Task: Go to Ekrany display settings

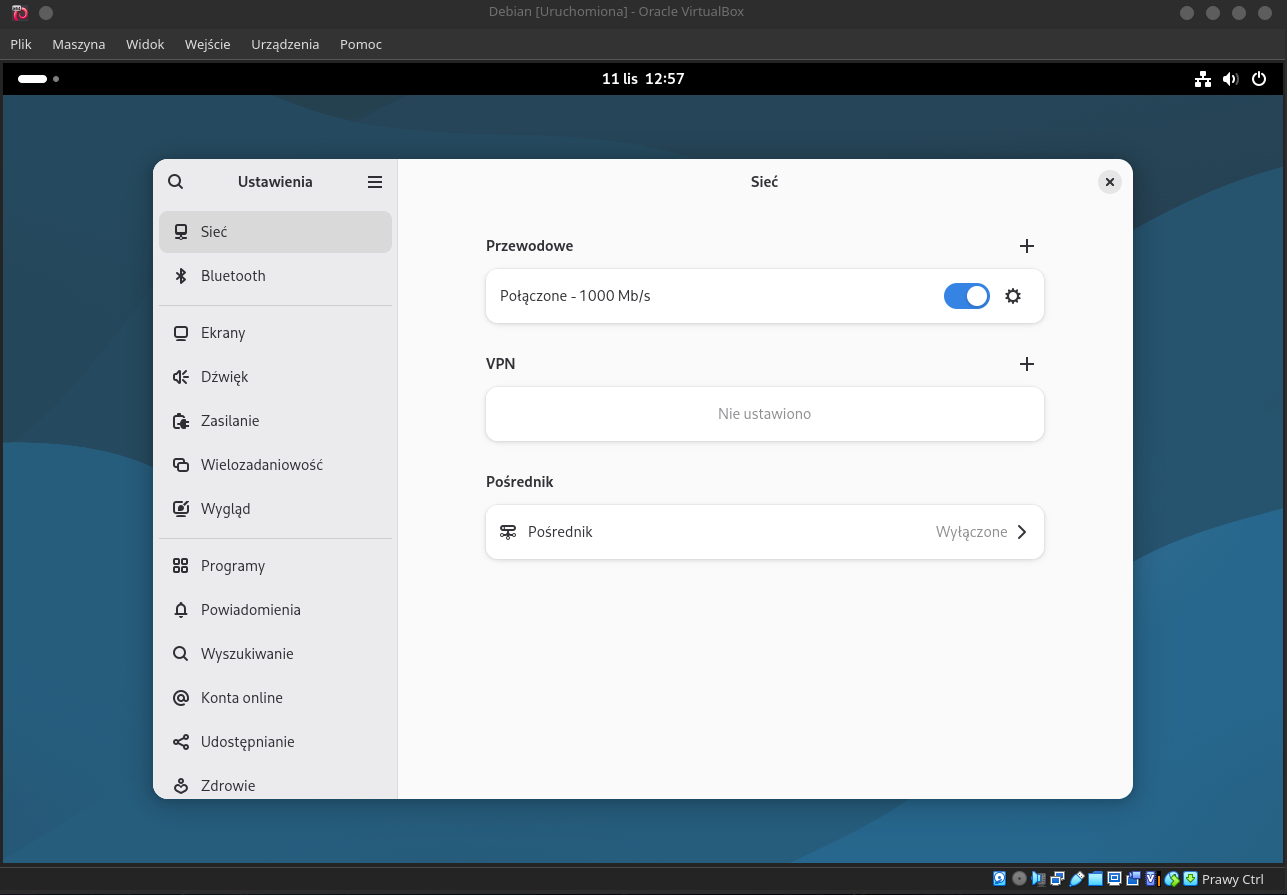Action: (x=275, y=333)
